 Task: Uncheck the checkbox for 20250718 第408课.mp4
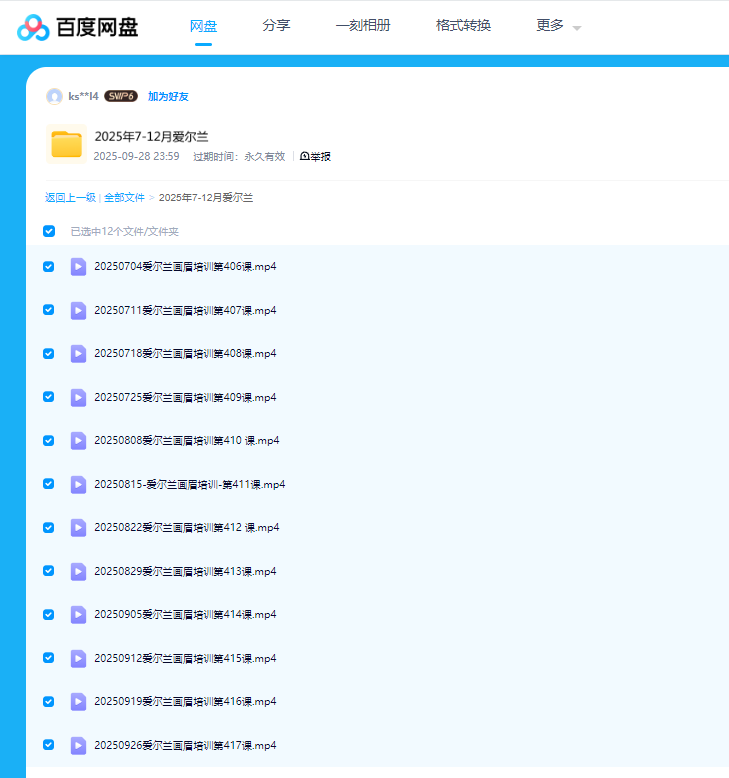click(x=49, y=353)
